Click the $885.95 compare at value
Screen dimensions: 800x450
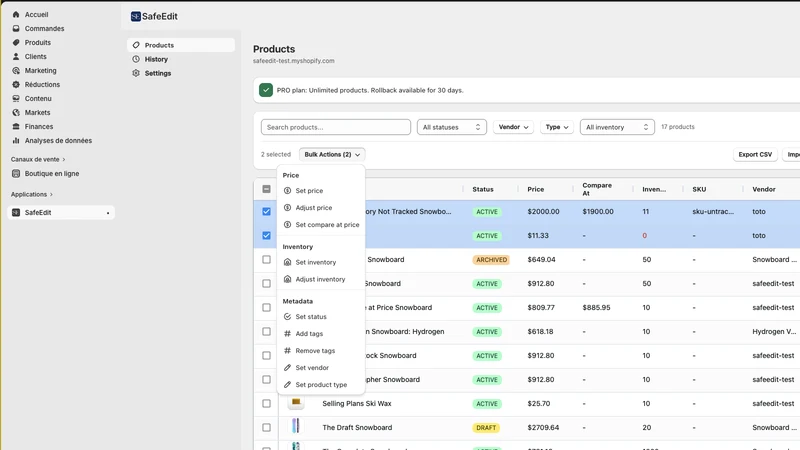click(596, 308)
